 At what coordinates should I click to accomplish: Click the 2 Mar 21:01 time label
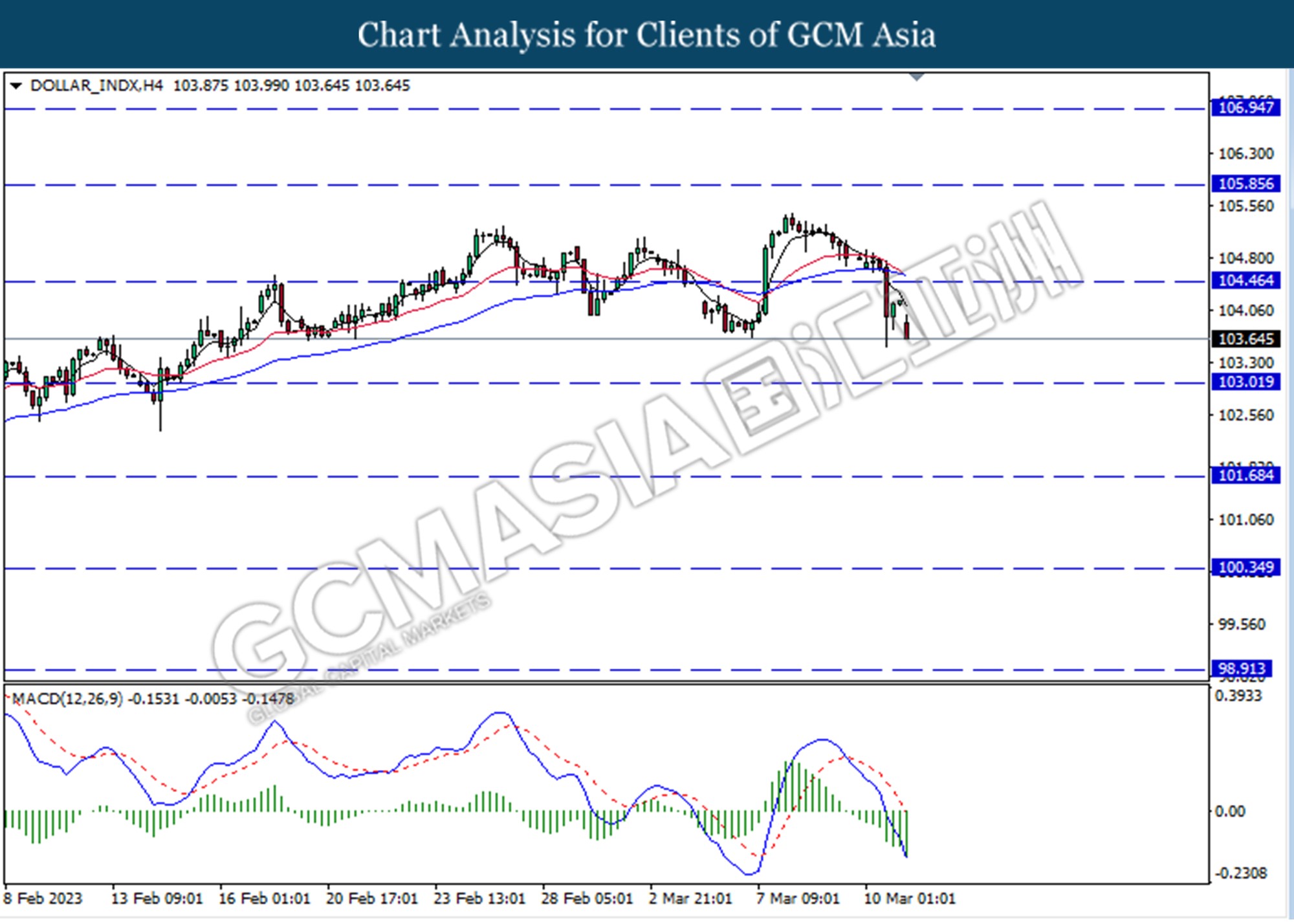tap(690, 899)
